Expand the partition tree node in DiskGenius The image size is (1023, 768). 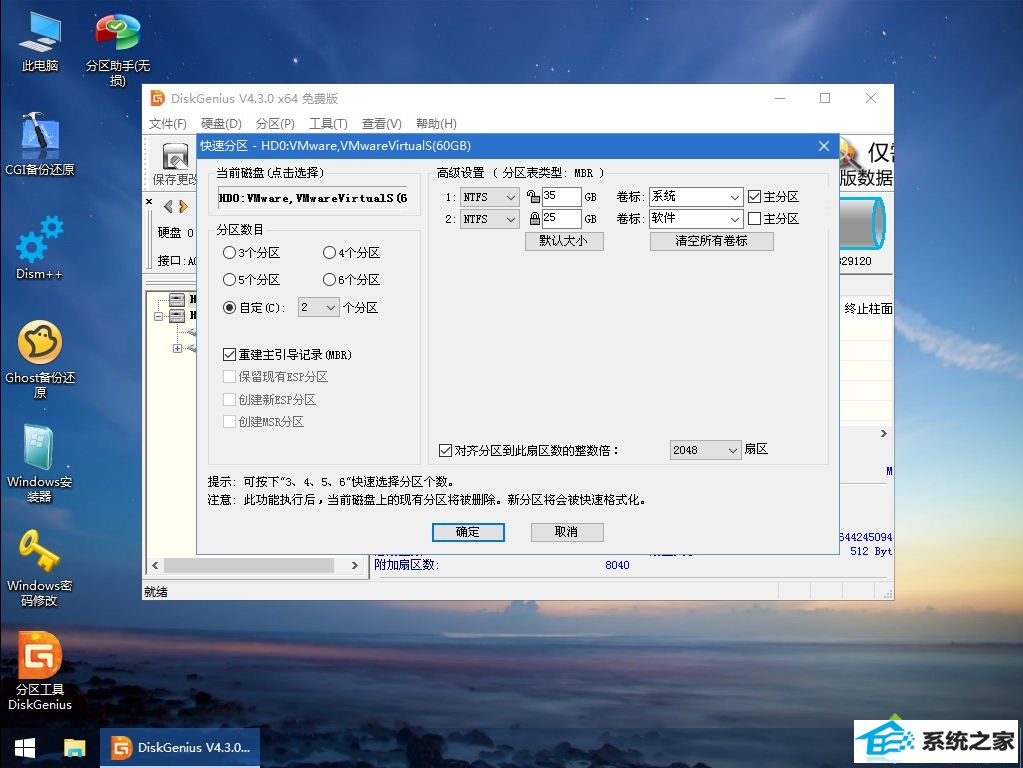point(177,348)
